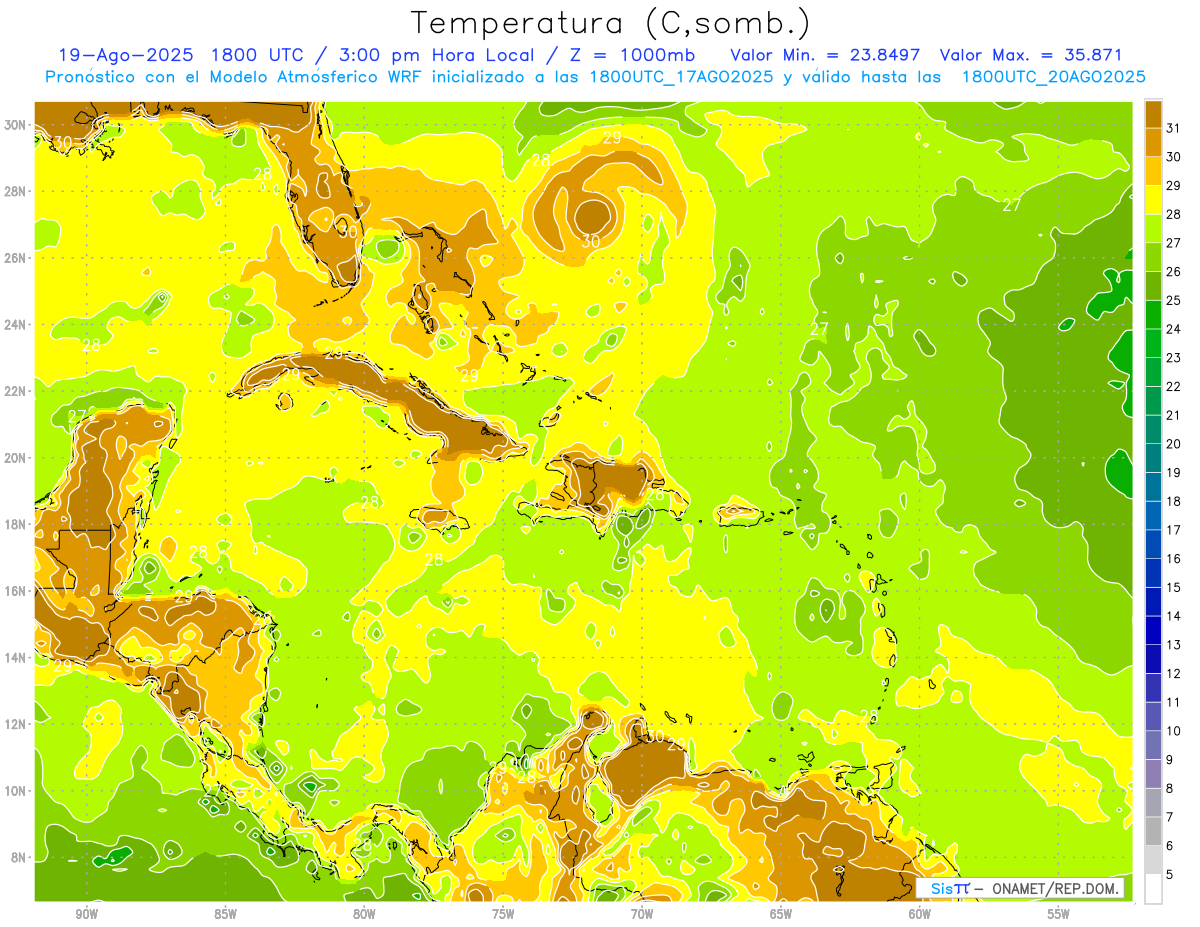The width and height of the screenshot is (1200, 927).
Task: Click legend value 26
Action: point(1174,271)
